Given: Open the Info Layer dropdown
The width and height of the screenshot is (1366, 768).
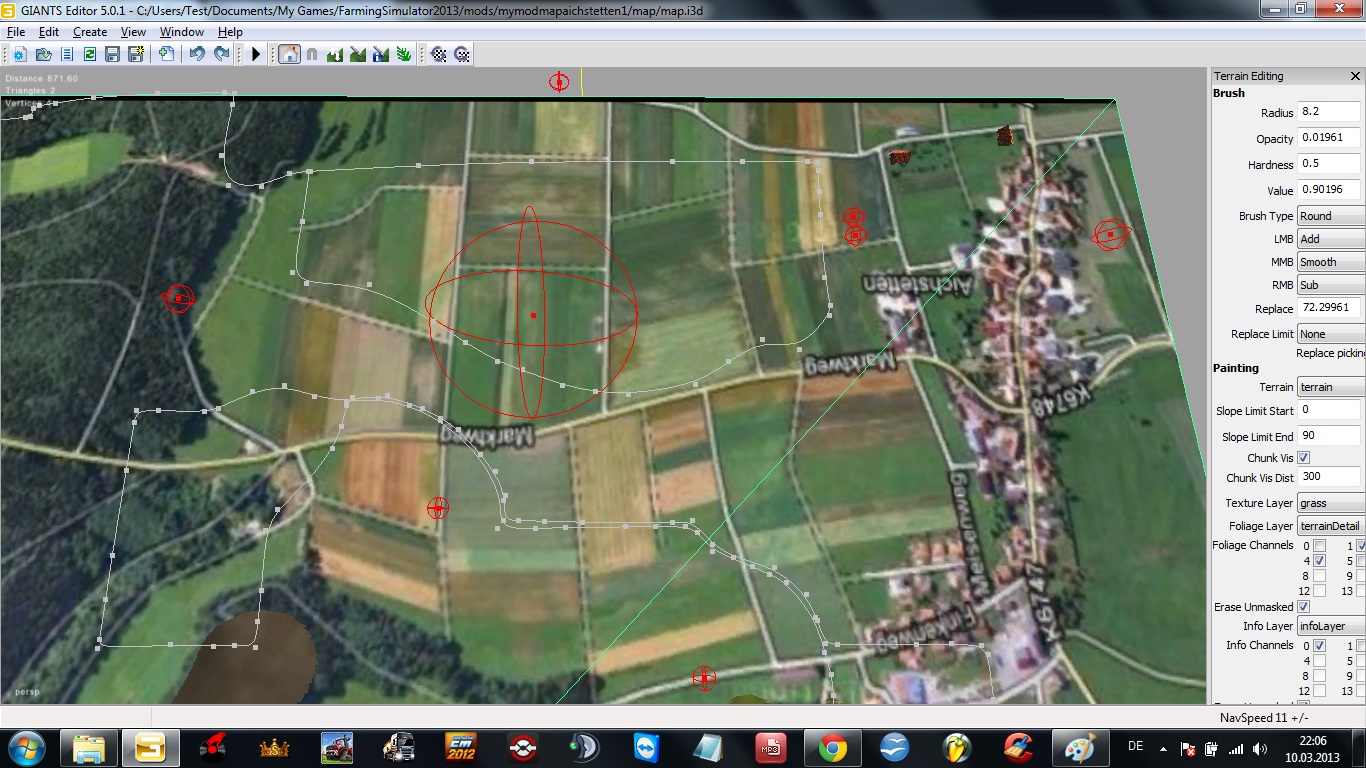Looking at the screenshot, I should (x=1331, y=626).
